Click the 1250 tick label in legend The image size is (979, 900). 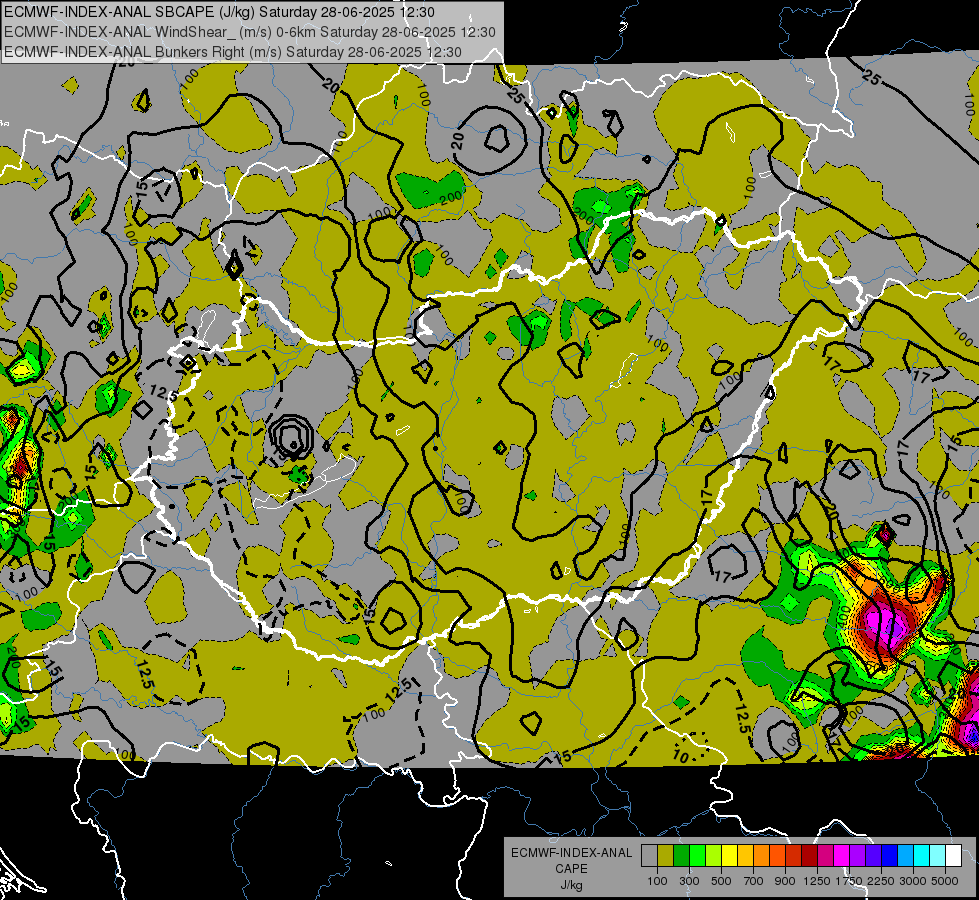(x=817, y=881)
